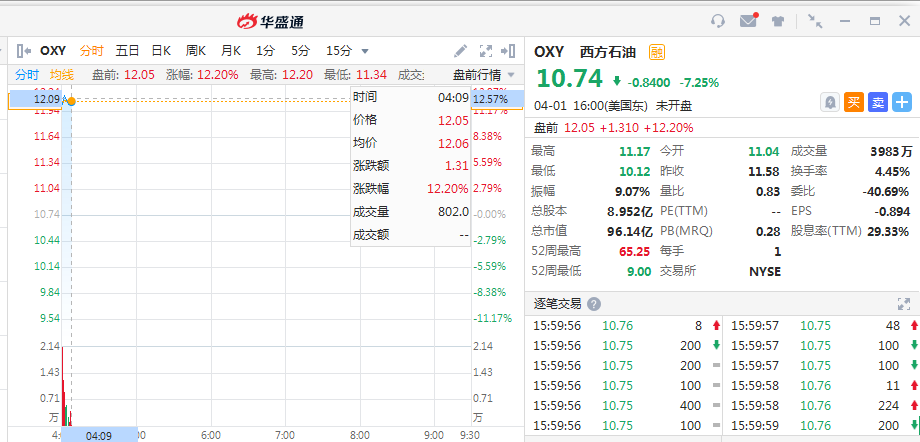Click the orange 买 buy button
920x442 pixels.
pos(853,102)
